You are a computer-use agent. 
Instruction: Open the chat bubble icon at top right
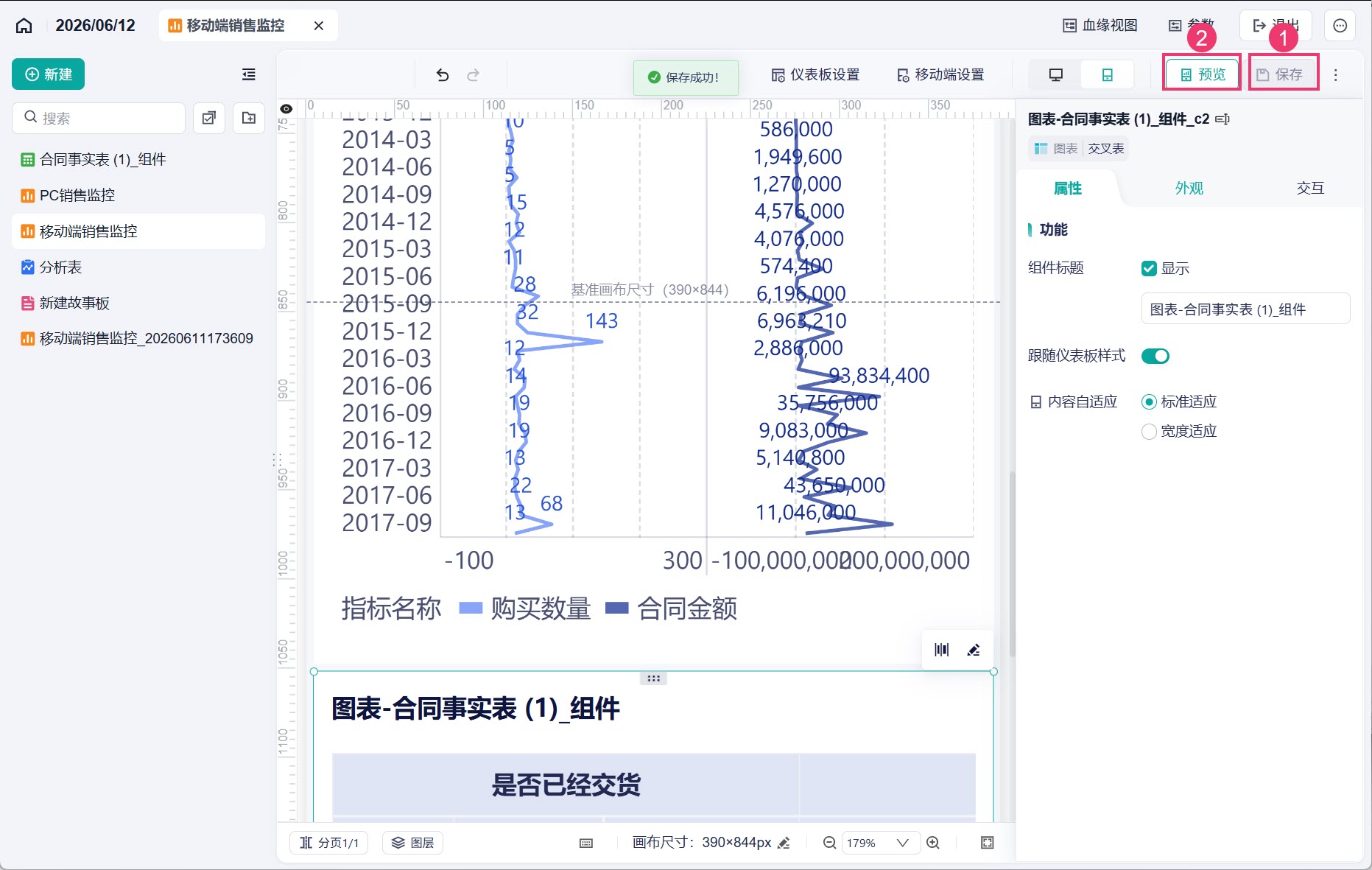1340,26
